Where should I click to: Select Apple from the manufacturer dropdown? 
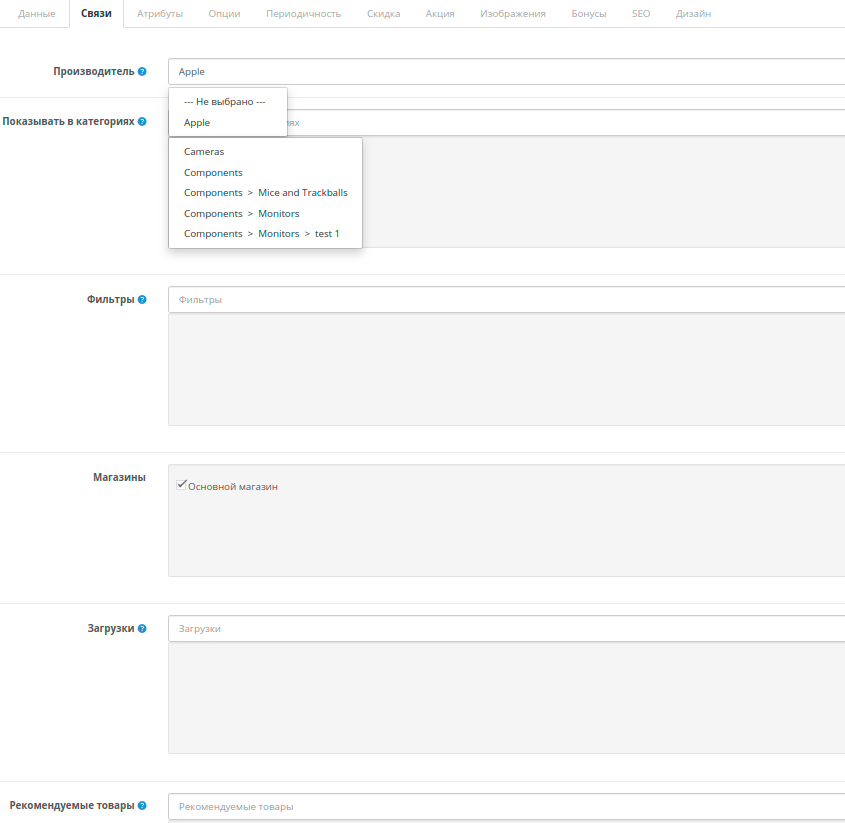(x=196, y=122)
